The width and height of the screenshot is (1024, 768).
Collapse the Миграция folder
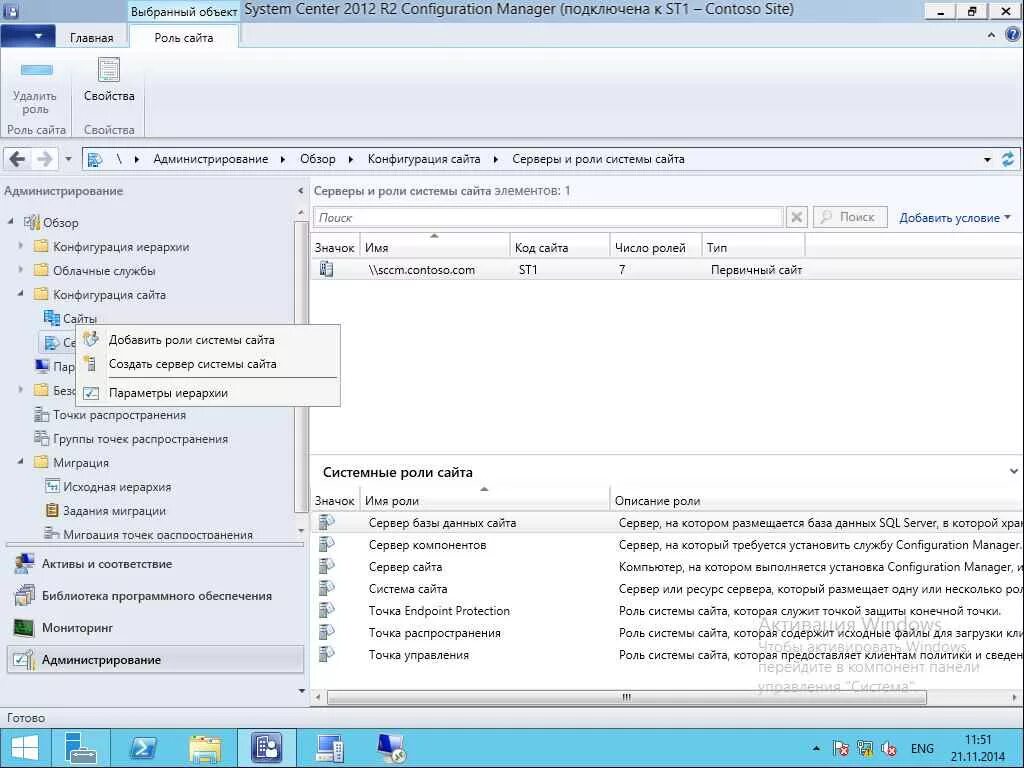point(20,462)
